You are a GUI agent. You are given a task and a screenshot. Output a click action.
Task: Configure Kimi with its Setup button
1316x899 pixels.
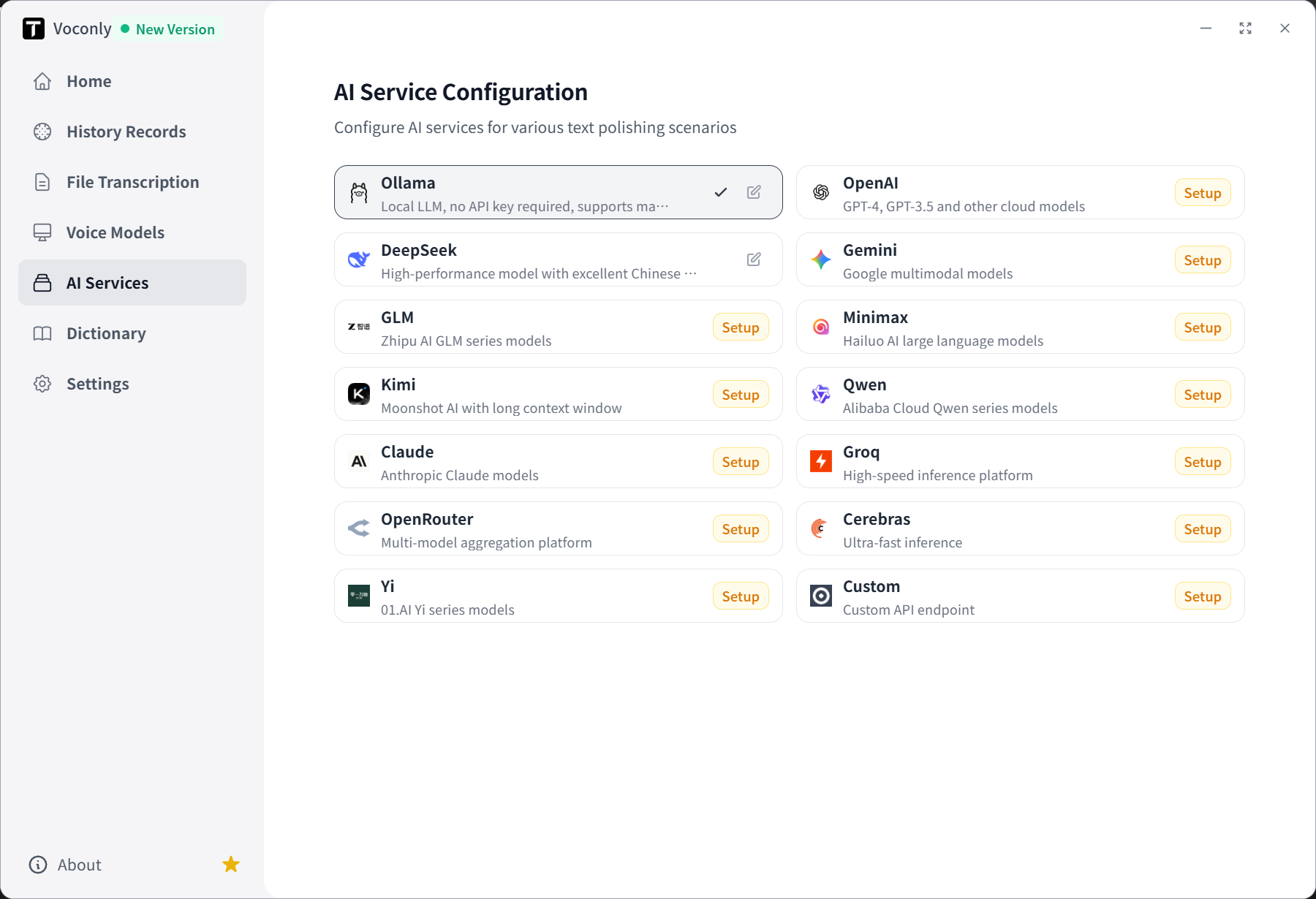pos(741,395)
